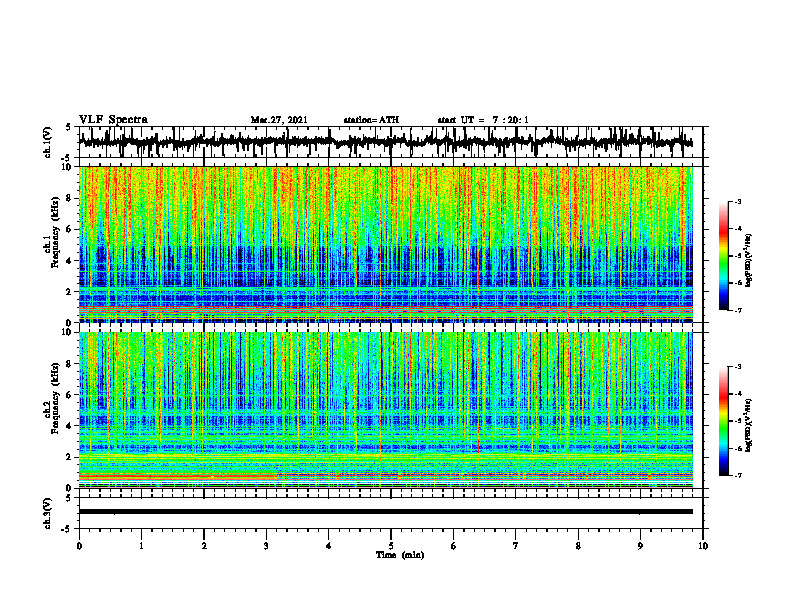Click inside the ch.1 voltage waveform trace
This screenshot has width=792, height=612.
point(385,142)
